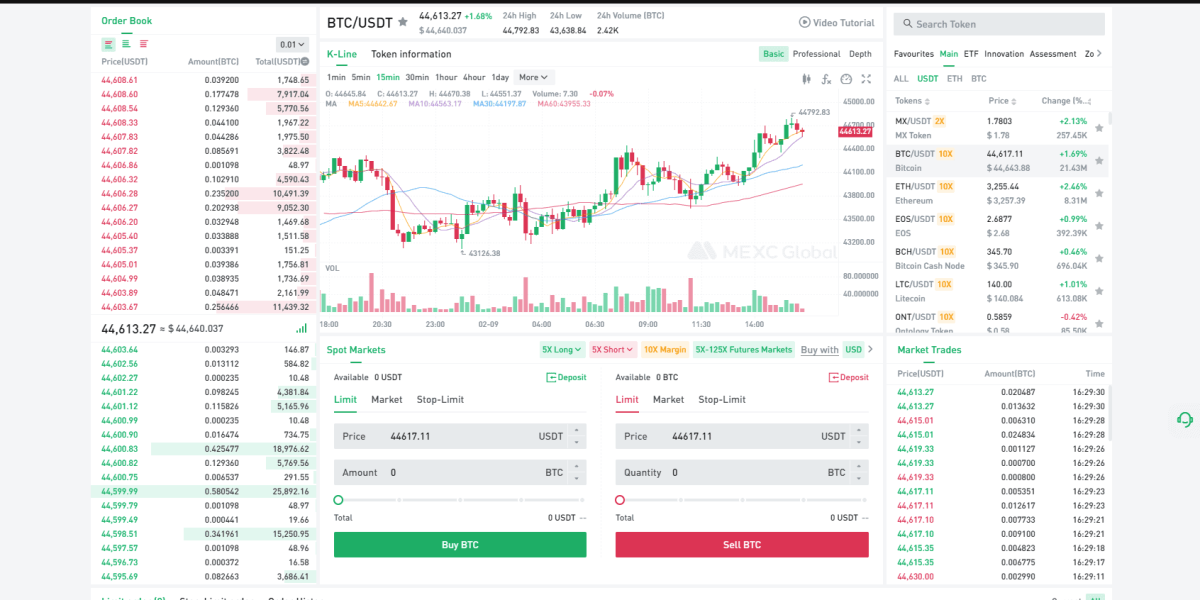Click the sell quantity percentage slider handle
Image resolution: width=1200 pixels, height=600 pixels.
coord(620,500)
